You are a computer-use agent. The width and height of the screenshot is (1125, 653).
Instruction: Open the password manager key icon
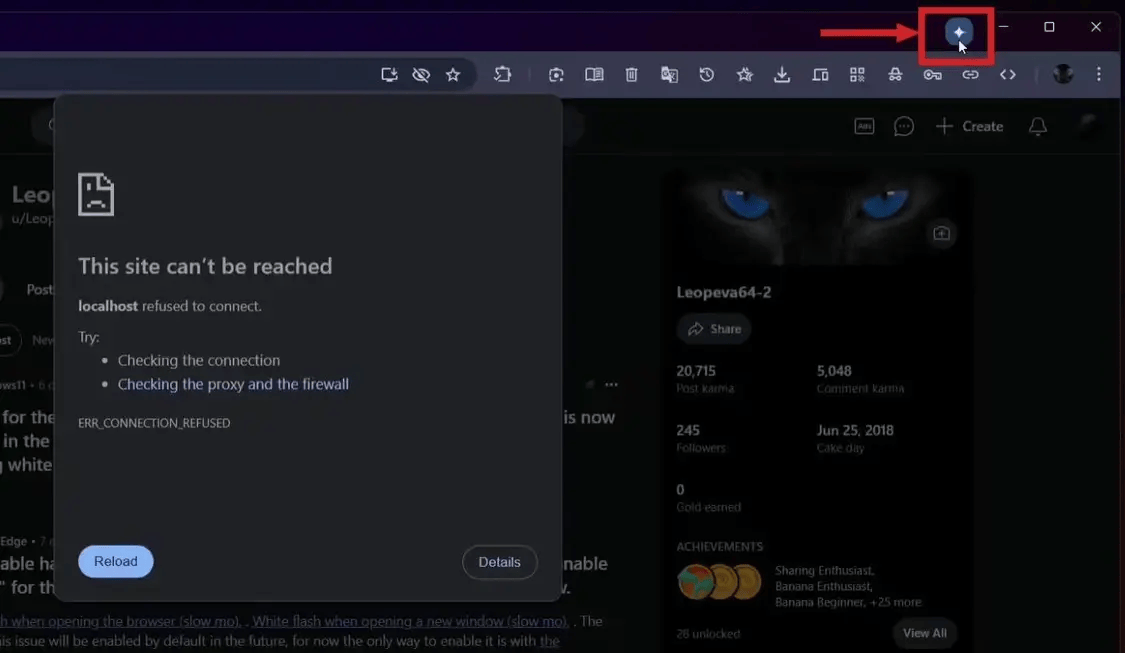[932, 75]
